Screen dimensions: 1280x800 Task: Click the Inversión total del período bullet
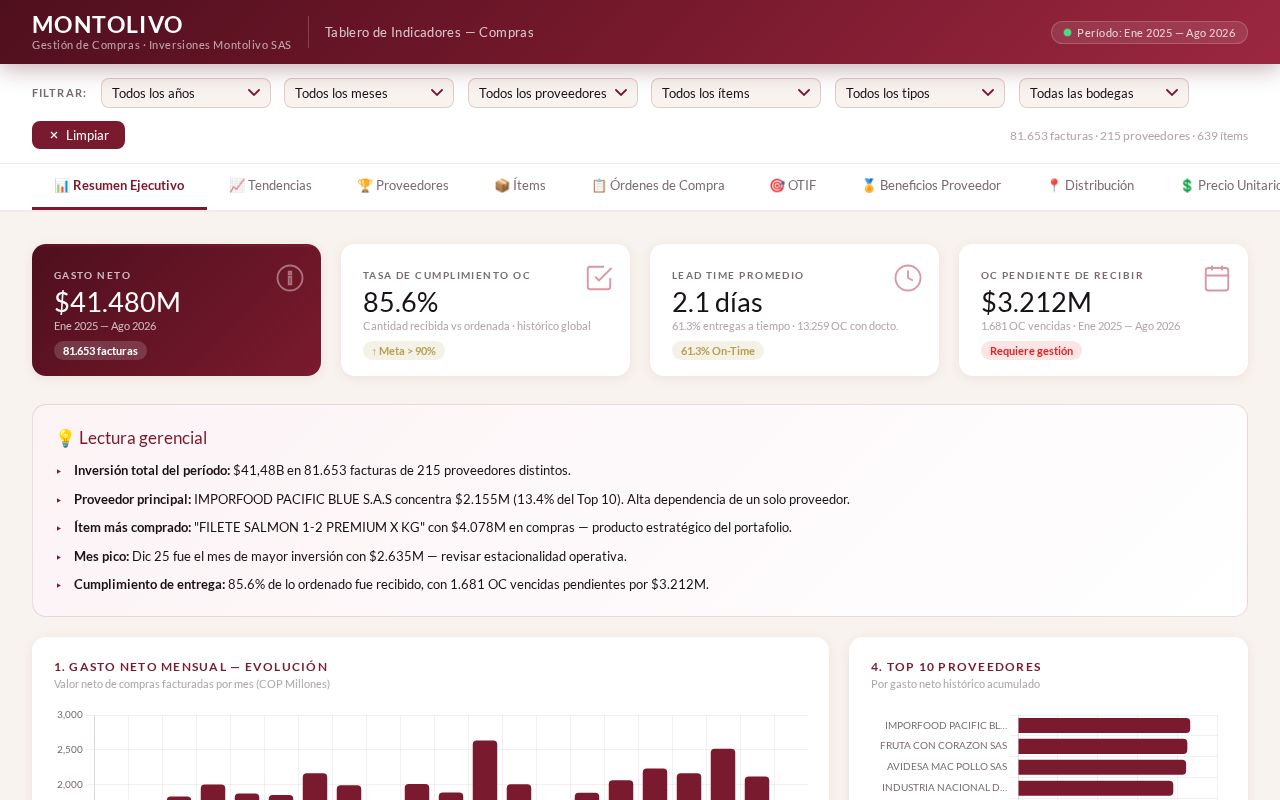(x=322, y=470)
